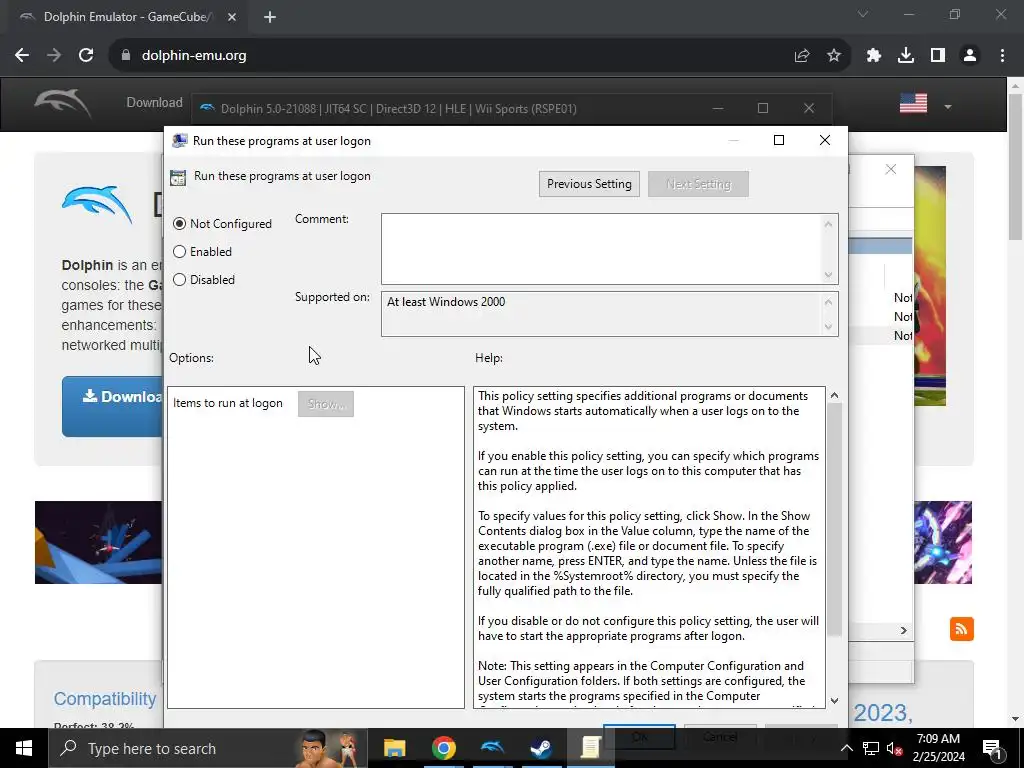Close the Dolphin Emulator tab

[x=232, y=17]
